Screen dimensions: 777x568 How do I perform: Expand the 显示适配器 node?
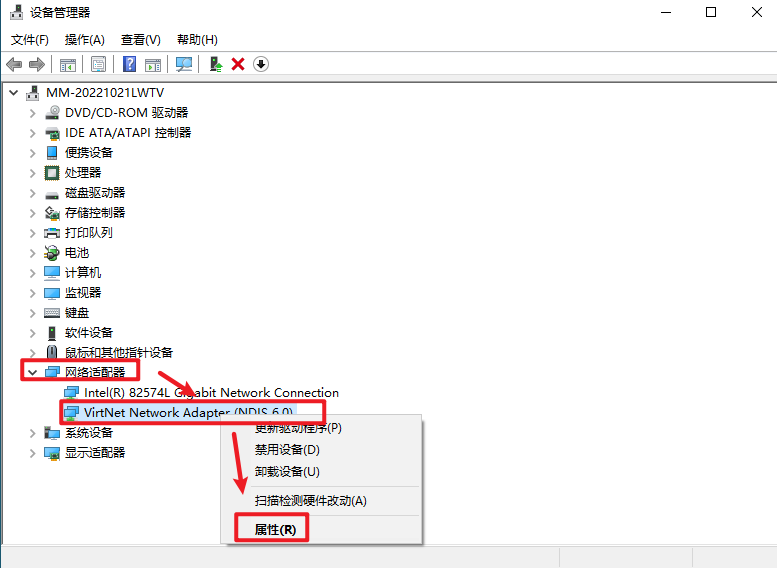point(33,453)
